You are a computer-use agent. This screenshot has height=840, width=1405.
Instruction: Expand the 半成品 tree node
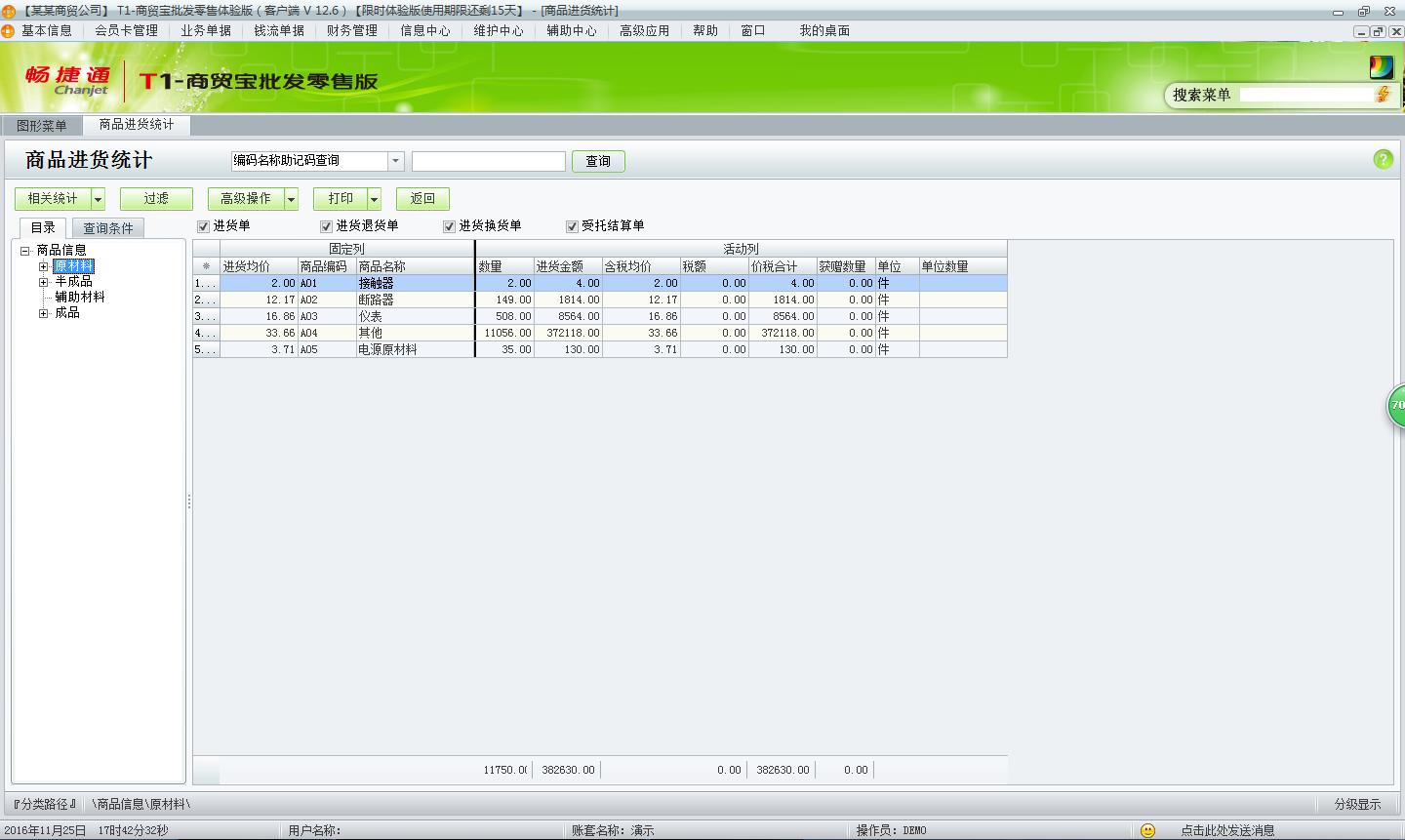point(43,280)
